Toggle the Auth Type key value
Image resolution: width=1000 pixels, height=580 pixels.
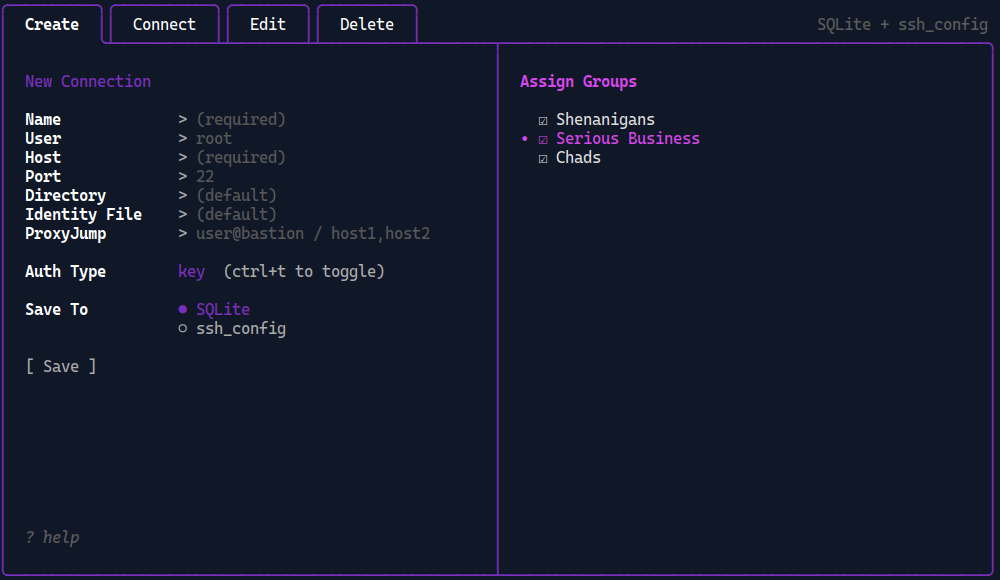(x=191, y=271)
